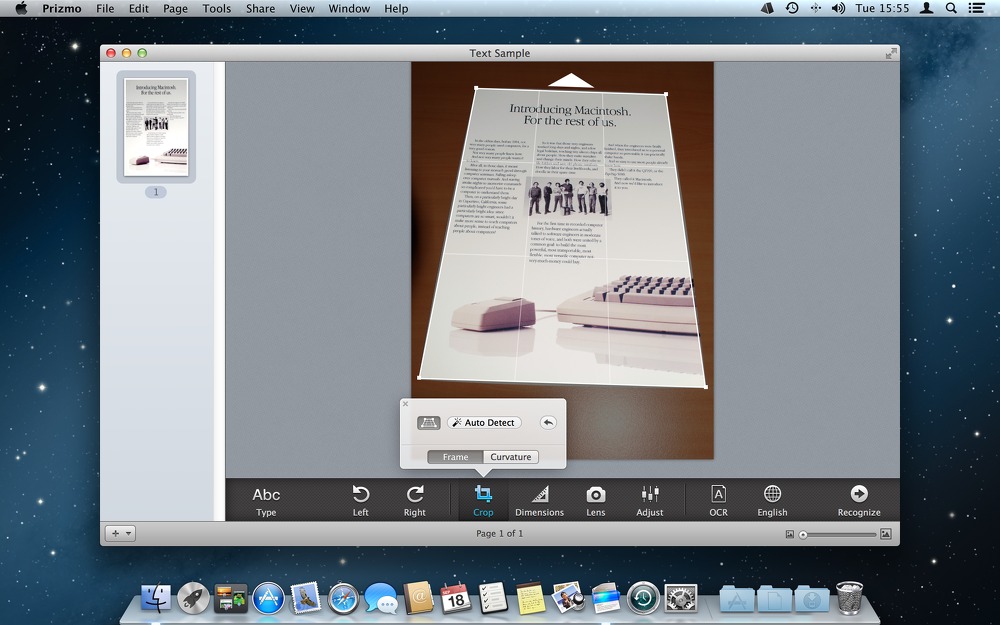Switch to Frame mode

coord(455,457)
